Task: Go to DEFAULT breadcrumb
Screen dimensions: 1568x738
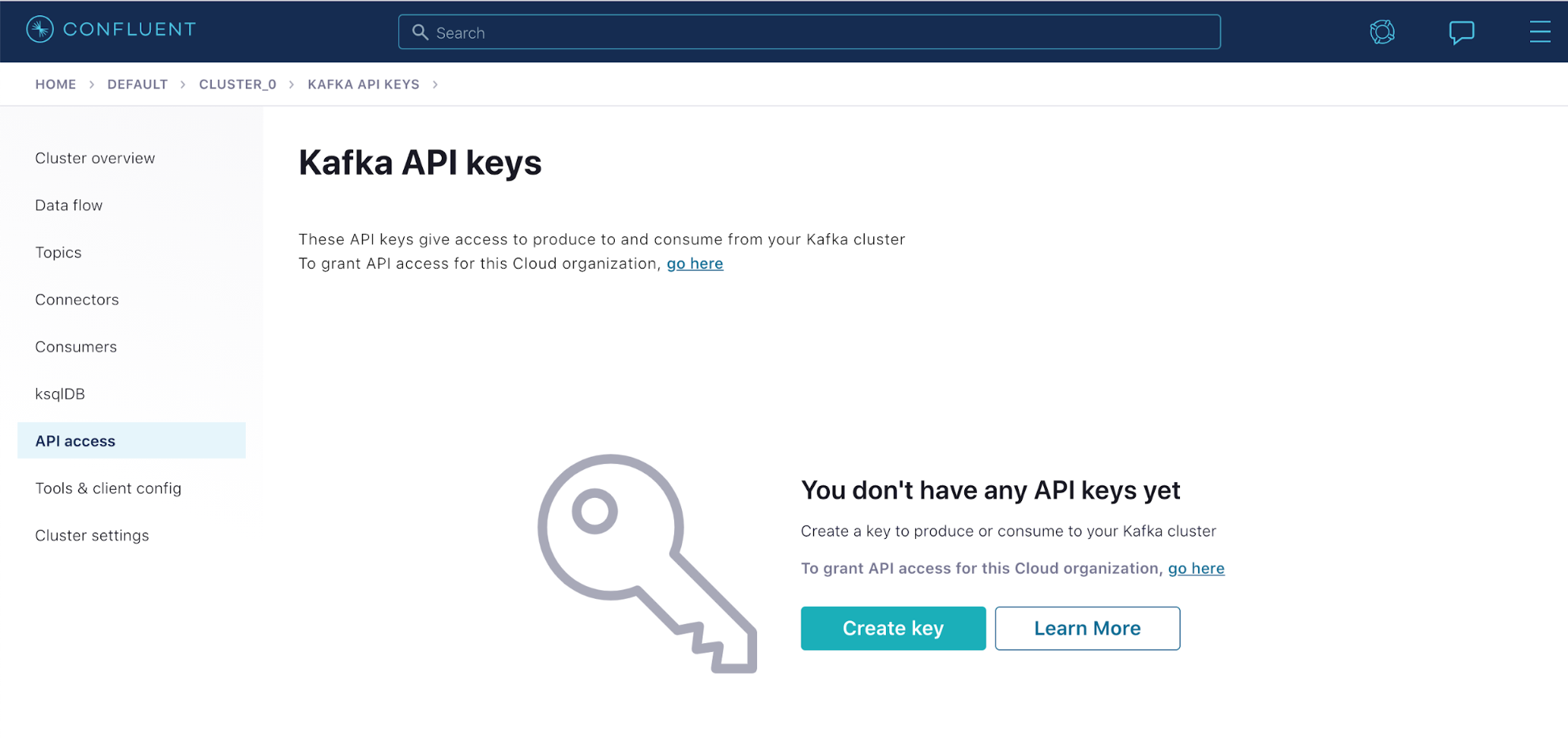Action: [138, 85]
